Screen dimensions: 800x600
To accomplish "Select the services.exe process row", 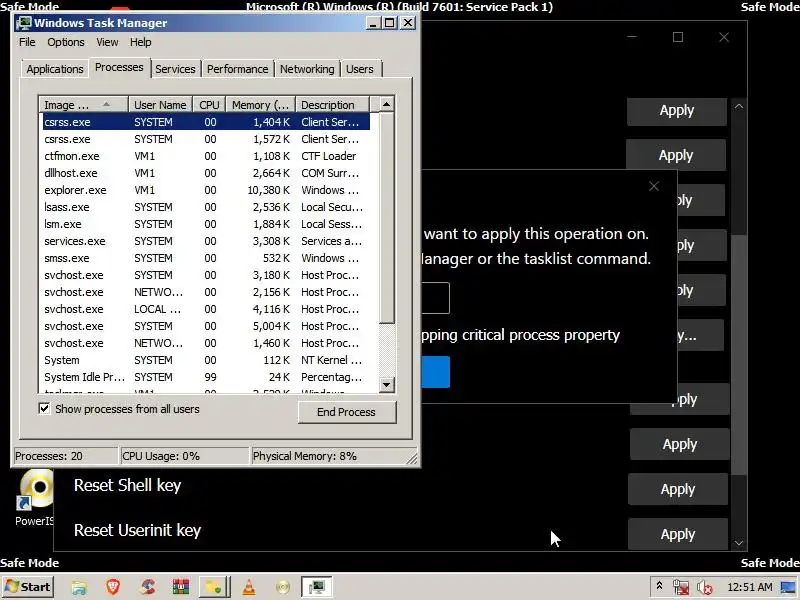I will (x=206, y=241).
